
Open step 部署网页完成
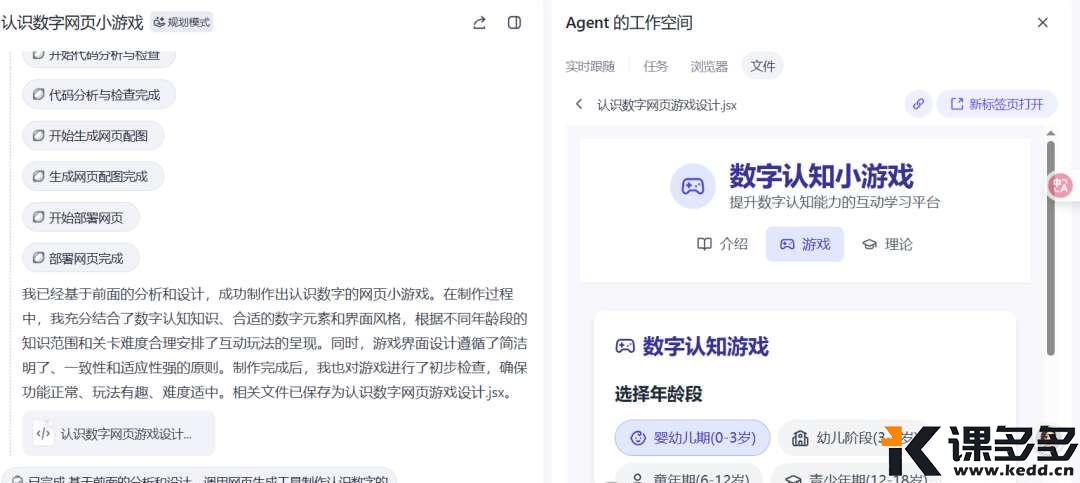[81, 258]
